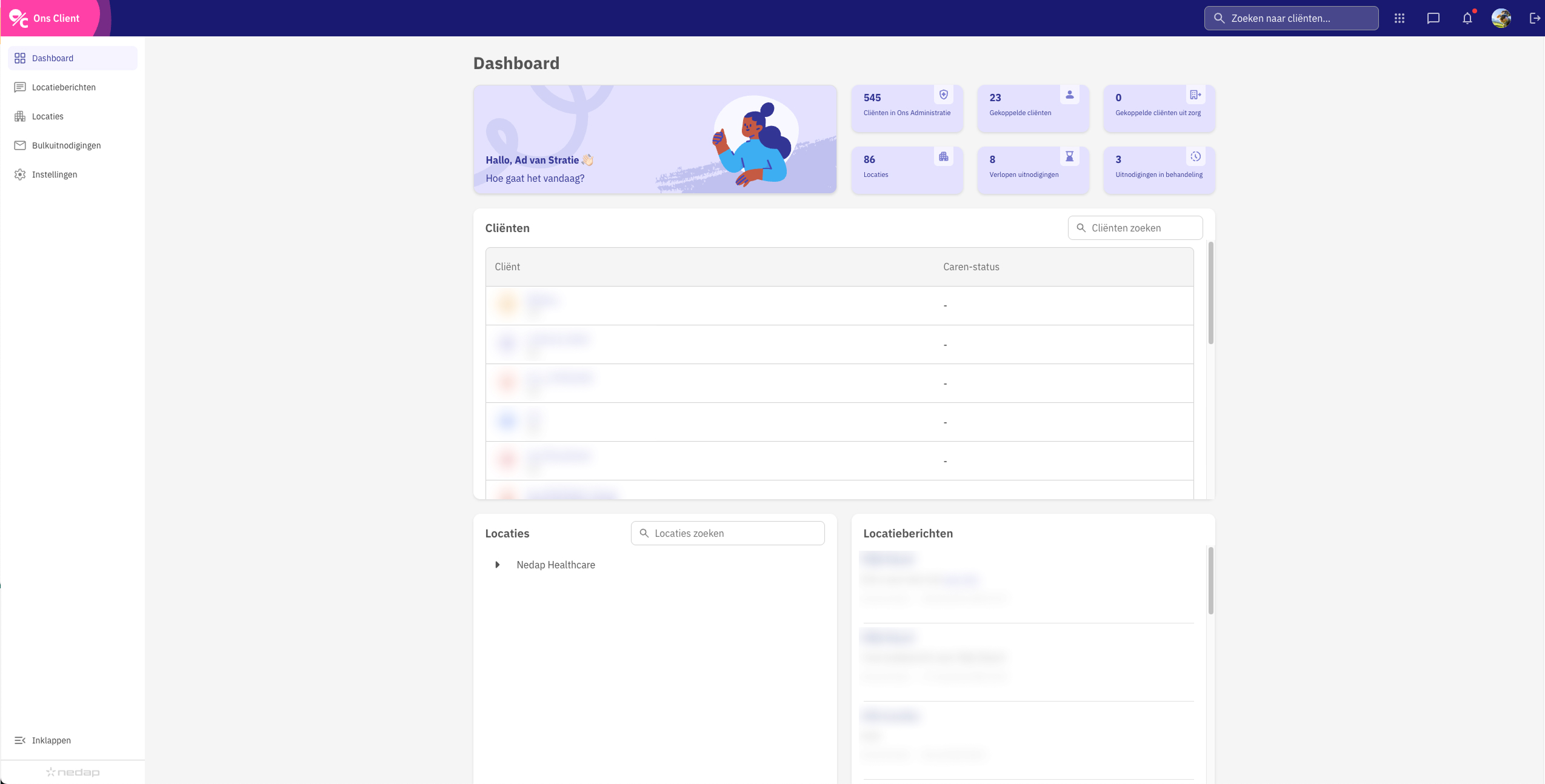This screenshot has height=784, width=1545.
Task: Click the Cliënt column header
Action: pyautogui.click(x=507, y=267)
